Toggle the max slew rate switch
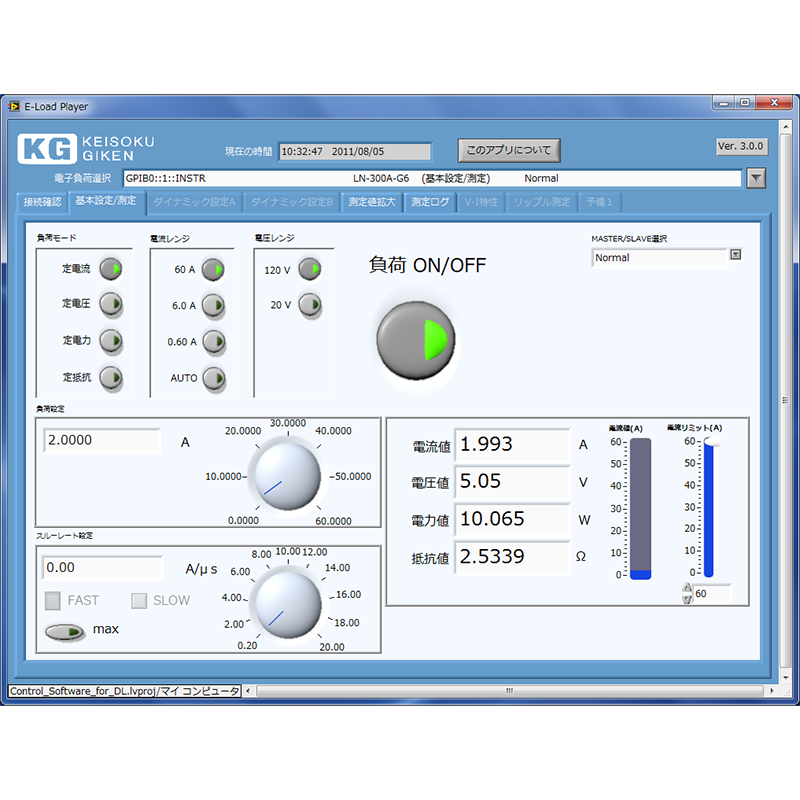800x800 pixels. click(65, 631)
